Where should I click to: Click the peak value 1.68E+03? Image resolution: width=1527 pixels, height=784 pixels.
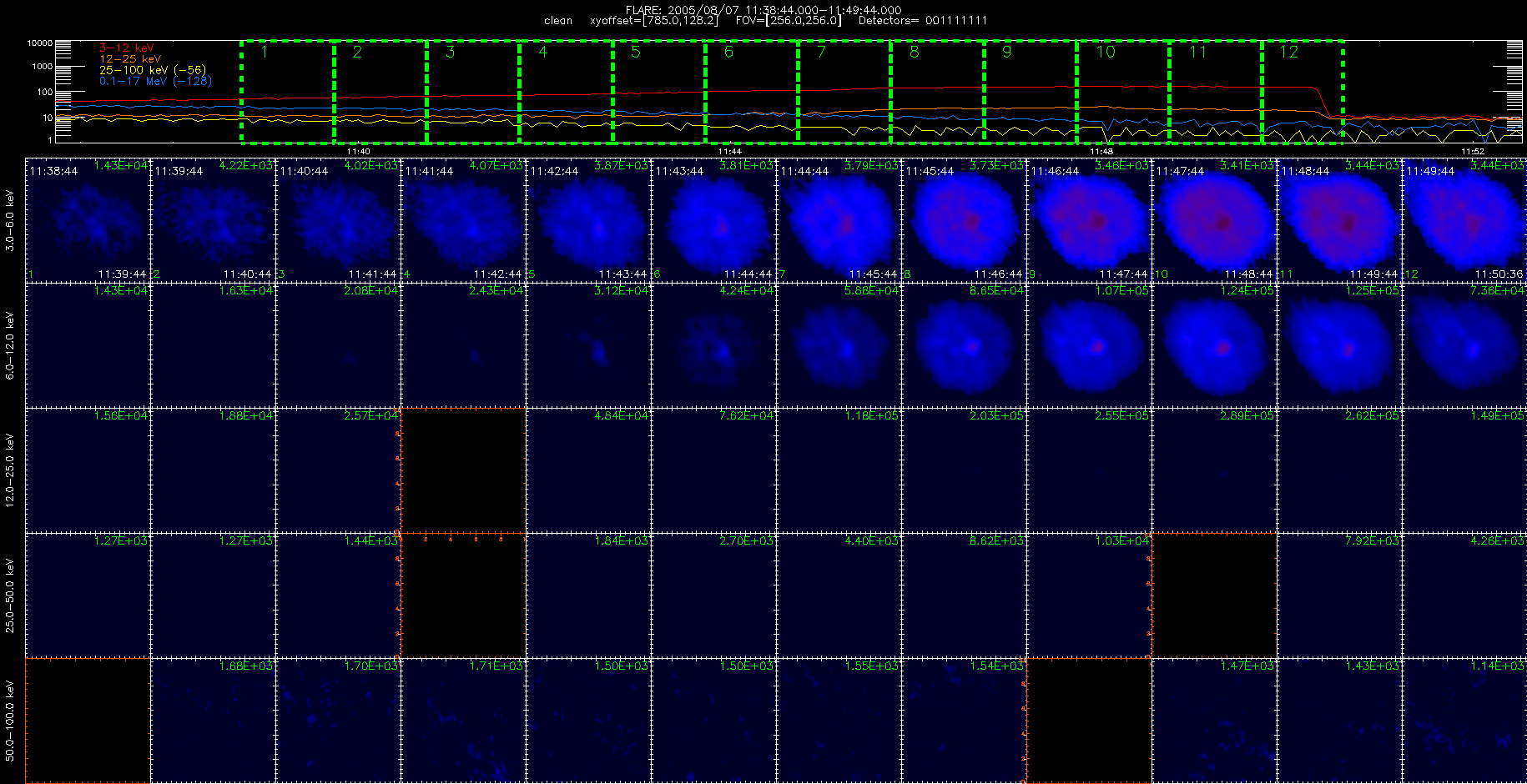[246, 666]
